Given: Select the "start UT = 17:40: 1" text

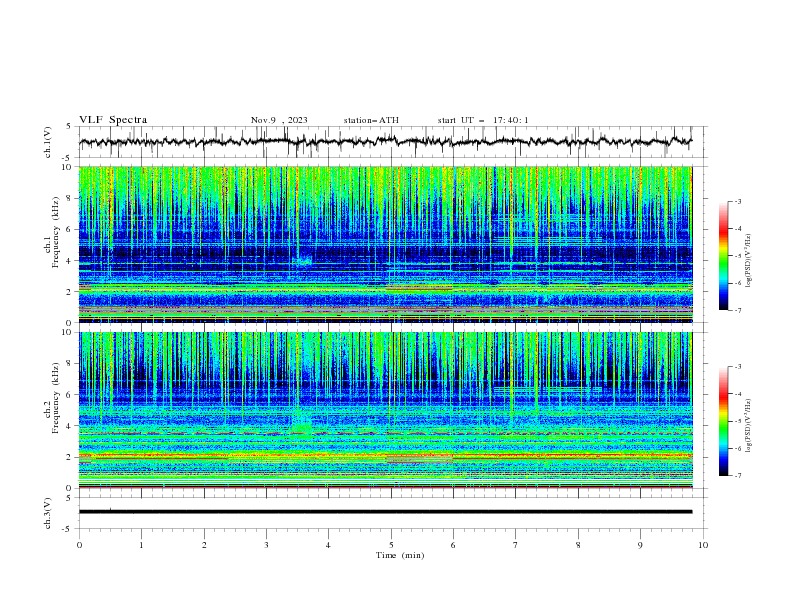Looking at the screenshot, I should [483, 120].
